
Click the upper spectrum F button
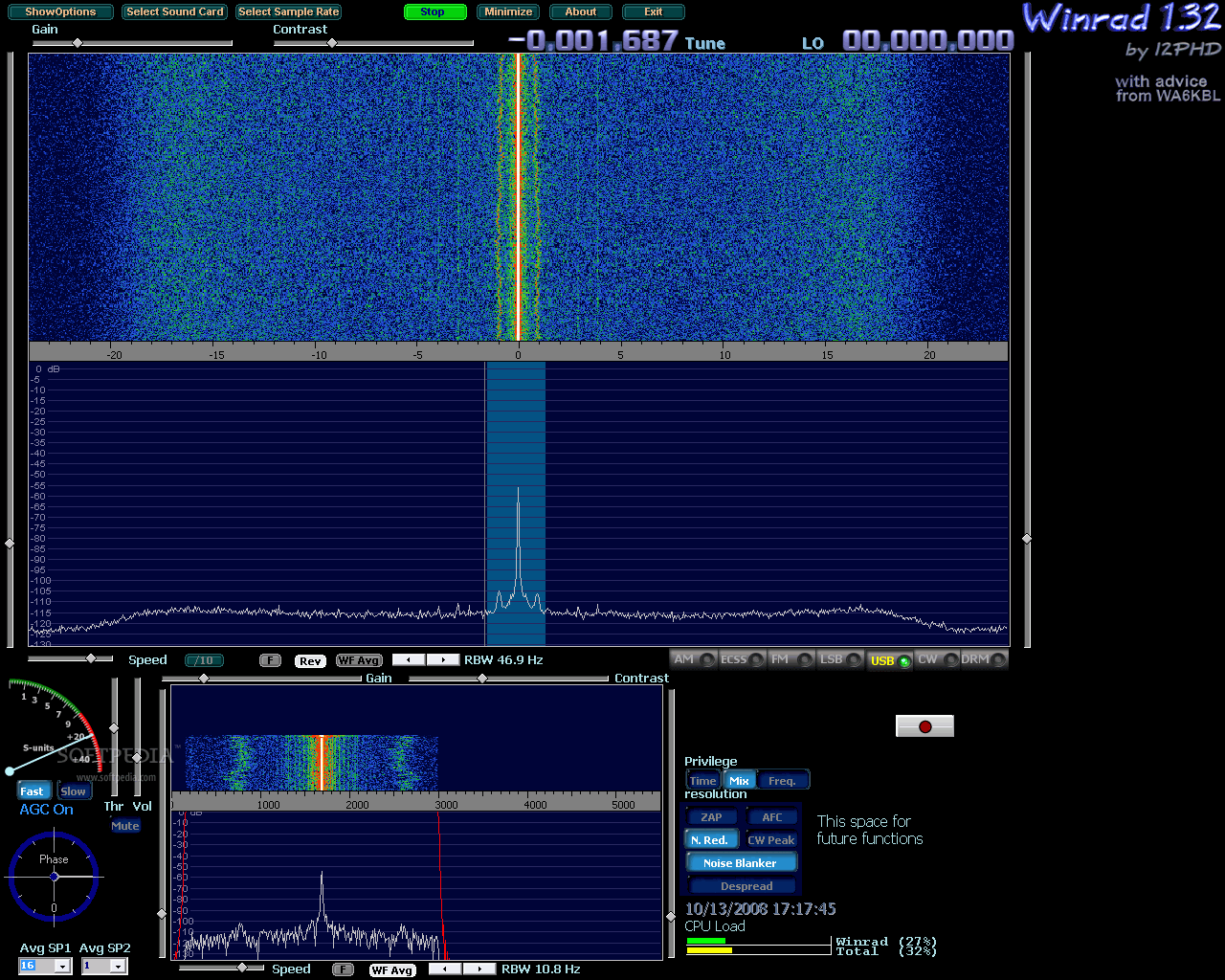point(271,660)
